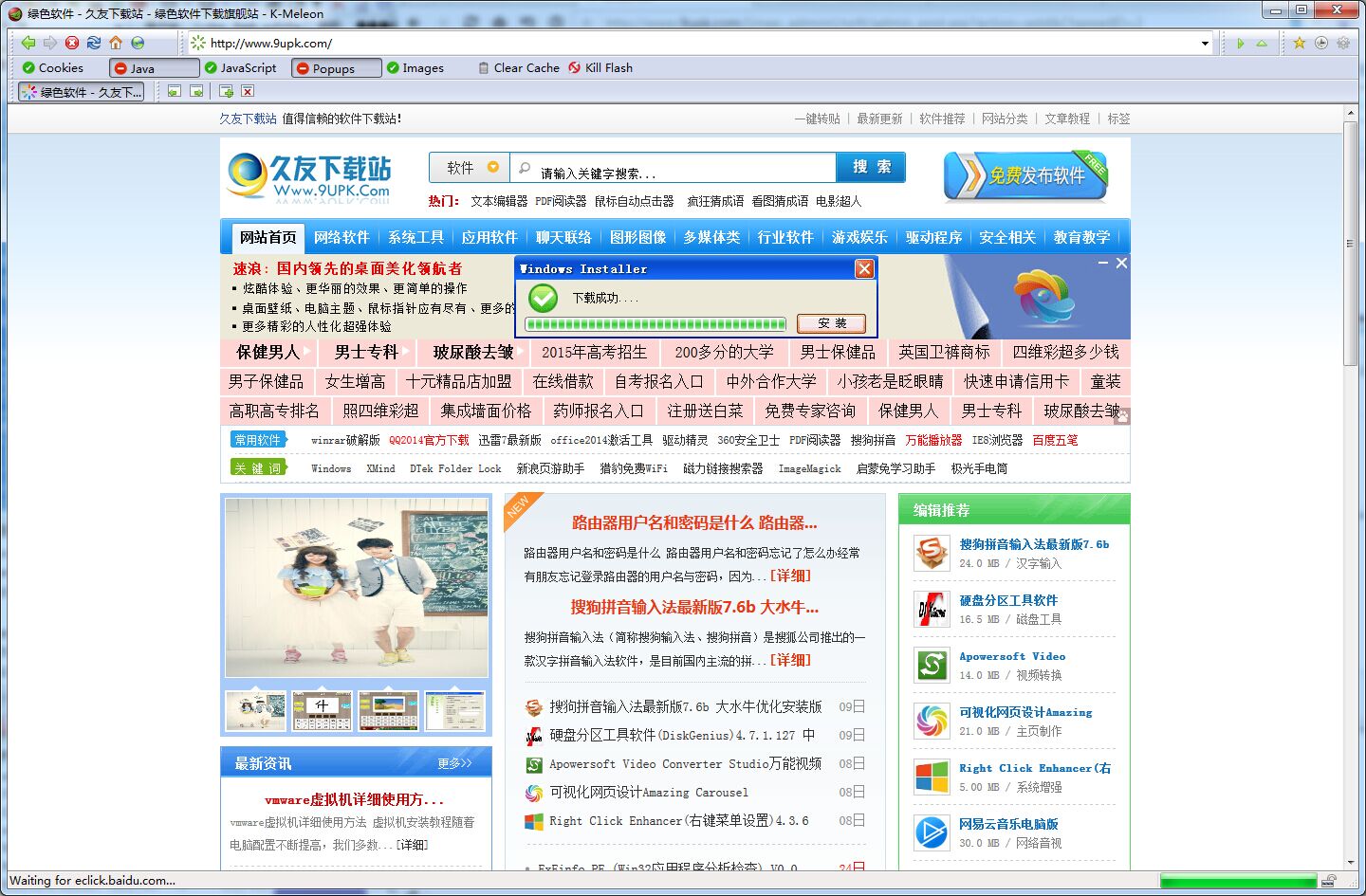Screen dimensions: 1366x896
Task: Open the 软件 search category dropdown
Action: tap(470, 167)
